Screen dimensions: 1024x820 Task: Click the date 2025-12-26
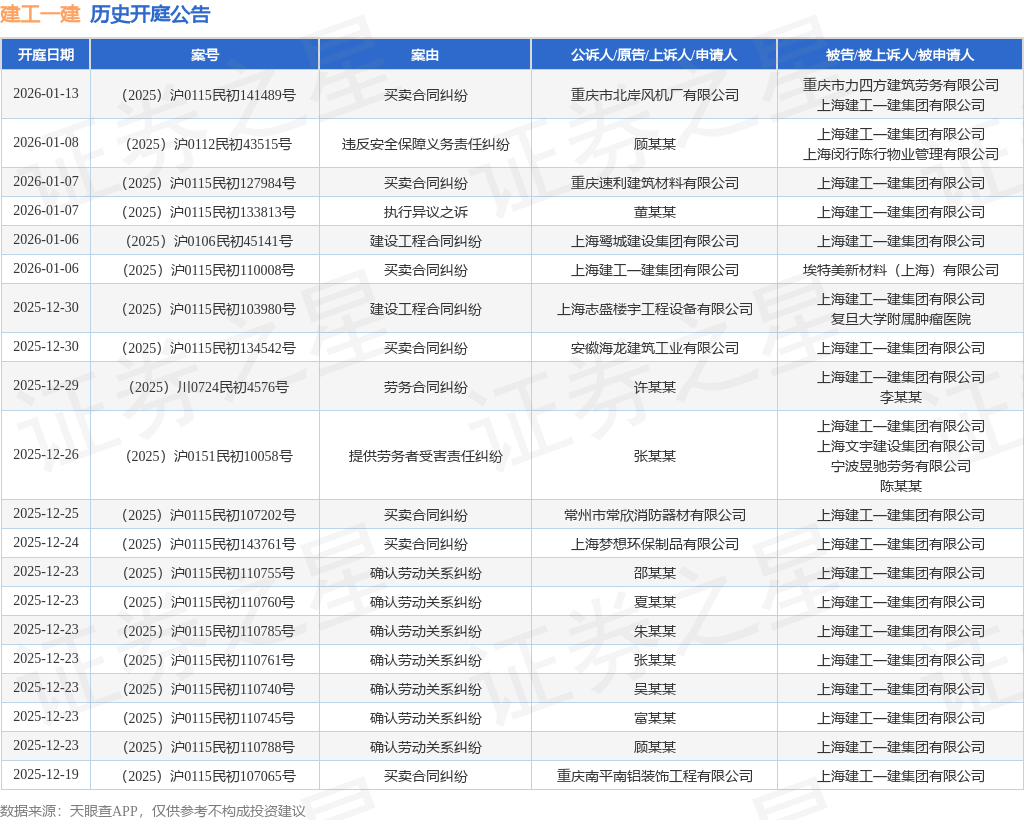(46, 454)
